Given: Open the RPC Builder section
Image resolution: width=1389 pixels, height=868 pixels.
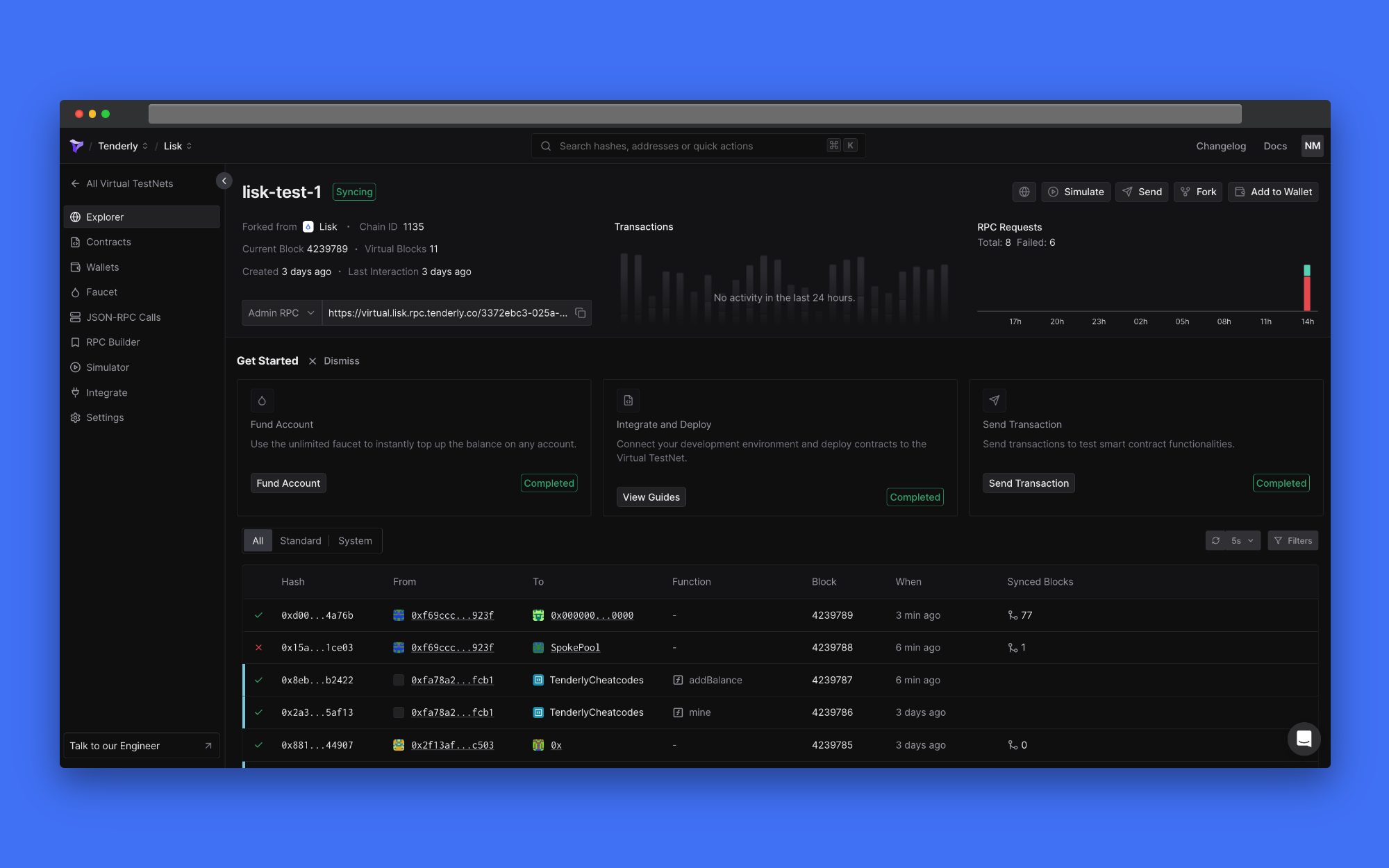Looking at the screenshot, I should pyautogui.click(x=113, y=342).
